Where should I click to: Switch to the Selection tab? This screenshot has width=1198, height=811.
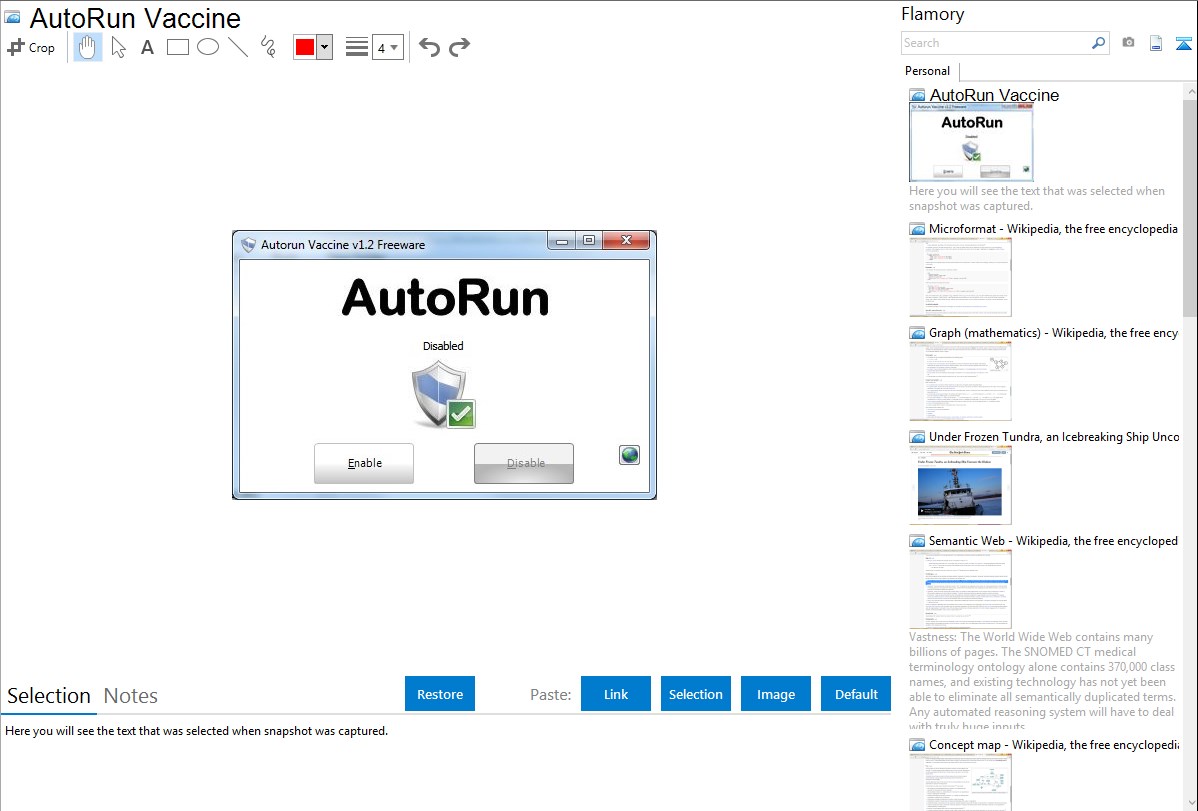(49, 696)
